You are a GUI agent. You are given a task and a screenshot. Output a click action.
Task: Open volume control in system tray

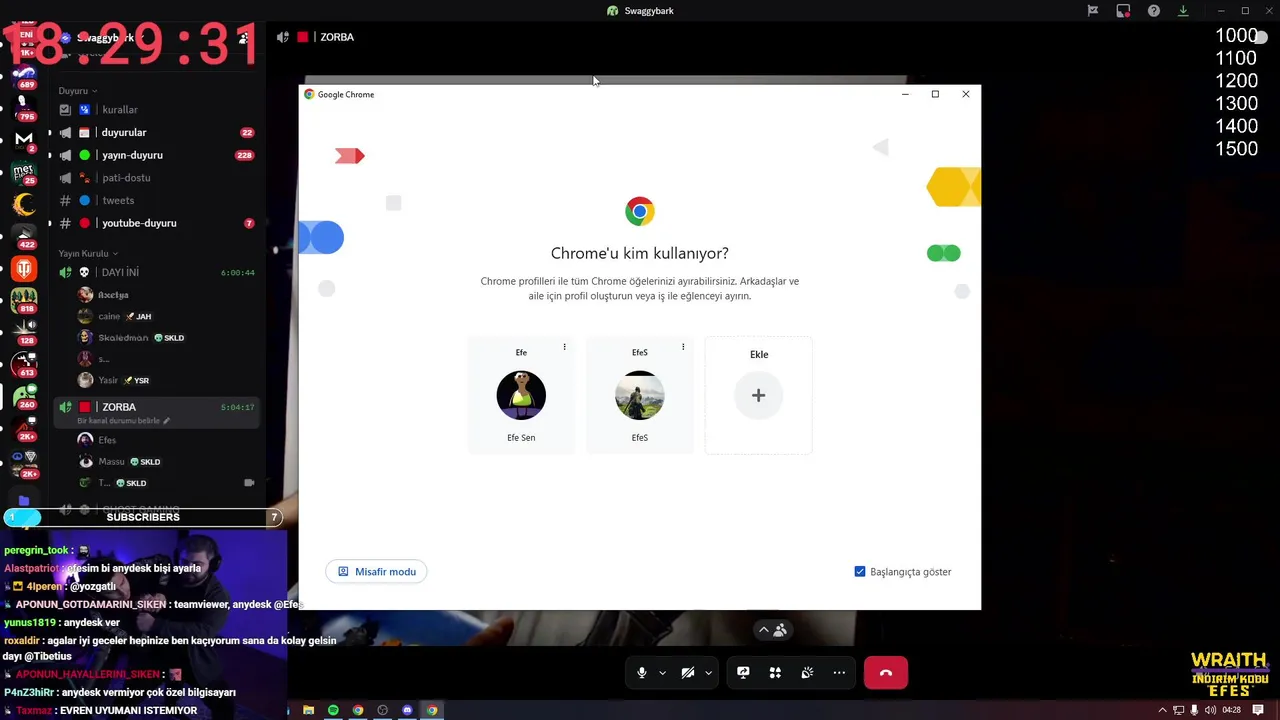[x=1210, y=710]
